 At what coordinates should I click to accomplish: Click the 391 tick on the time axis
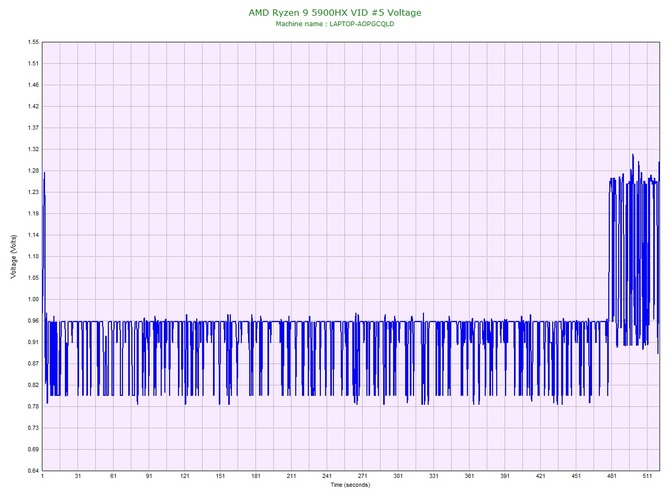tap(505, 476)
